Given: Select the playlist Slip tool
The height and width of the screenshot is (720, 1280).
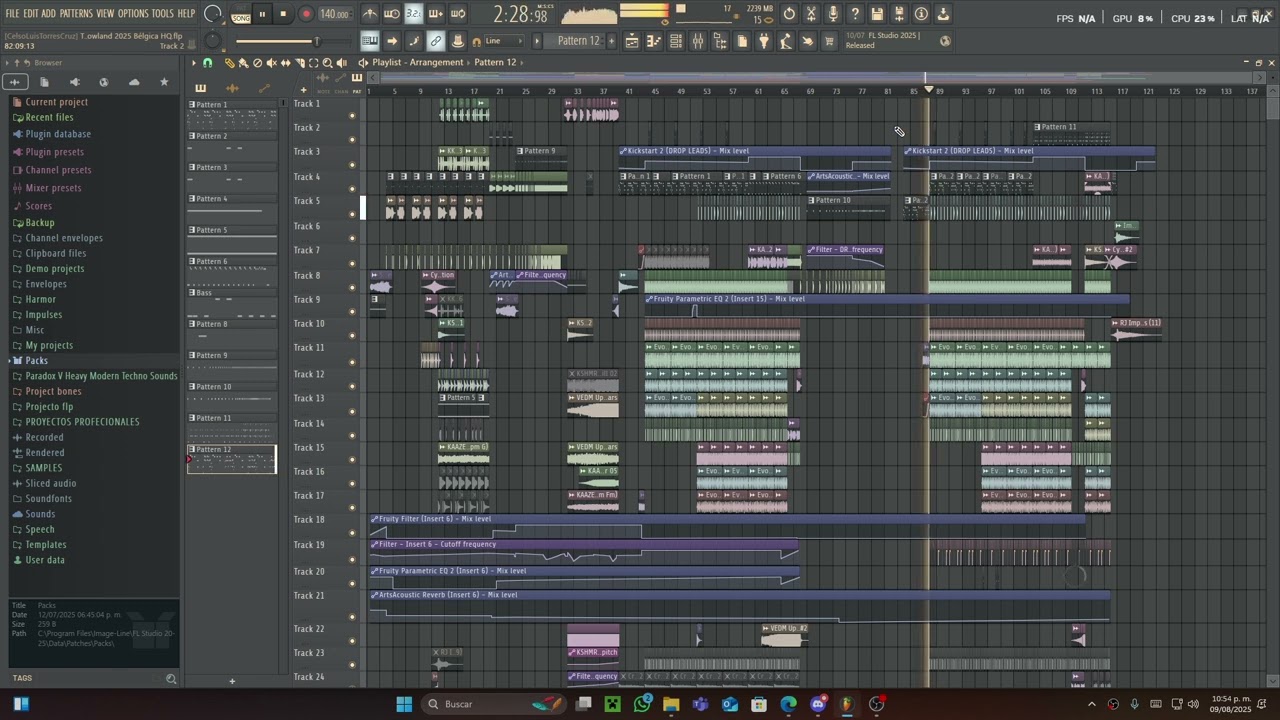Looking at the screenshot, I should (285, 62).
